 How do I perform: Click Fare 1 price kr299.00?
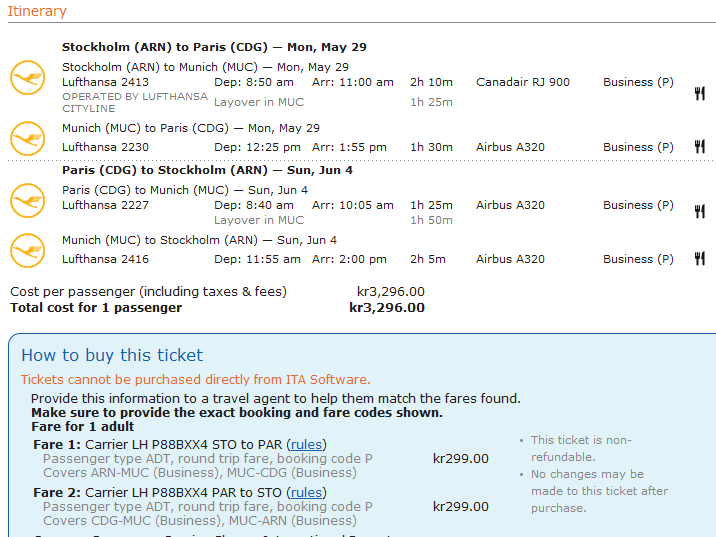(461, 458)
